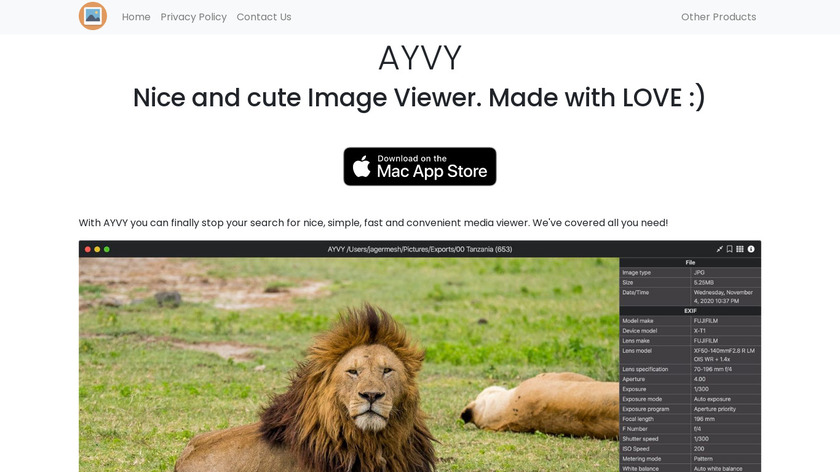Open the thumbnail grid icon in title bar
The height and width of the screenshot is (472, 840).
point(740,249)
